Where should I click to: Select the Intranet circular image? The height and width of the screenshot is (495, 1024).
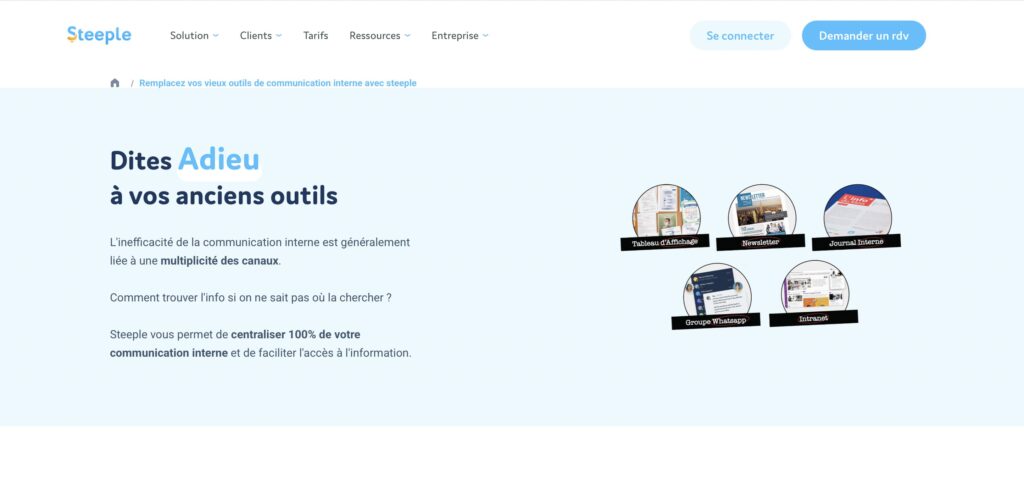click(x=815, y=289)
